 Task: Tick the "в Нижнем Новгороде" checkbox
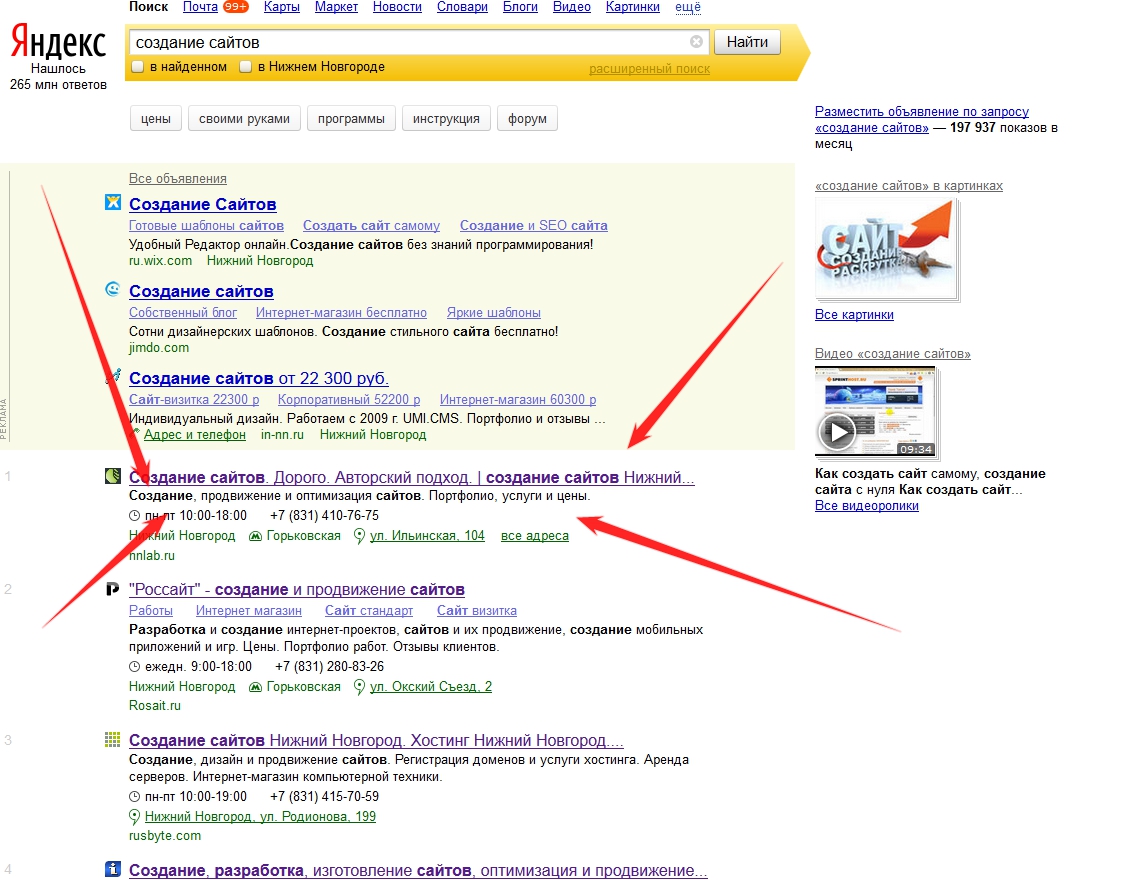(246, 67)
